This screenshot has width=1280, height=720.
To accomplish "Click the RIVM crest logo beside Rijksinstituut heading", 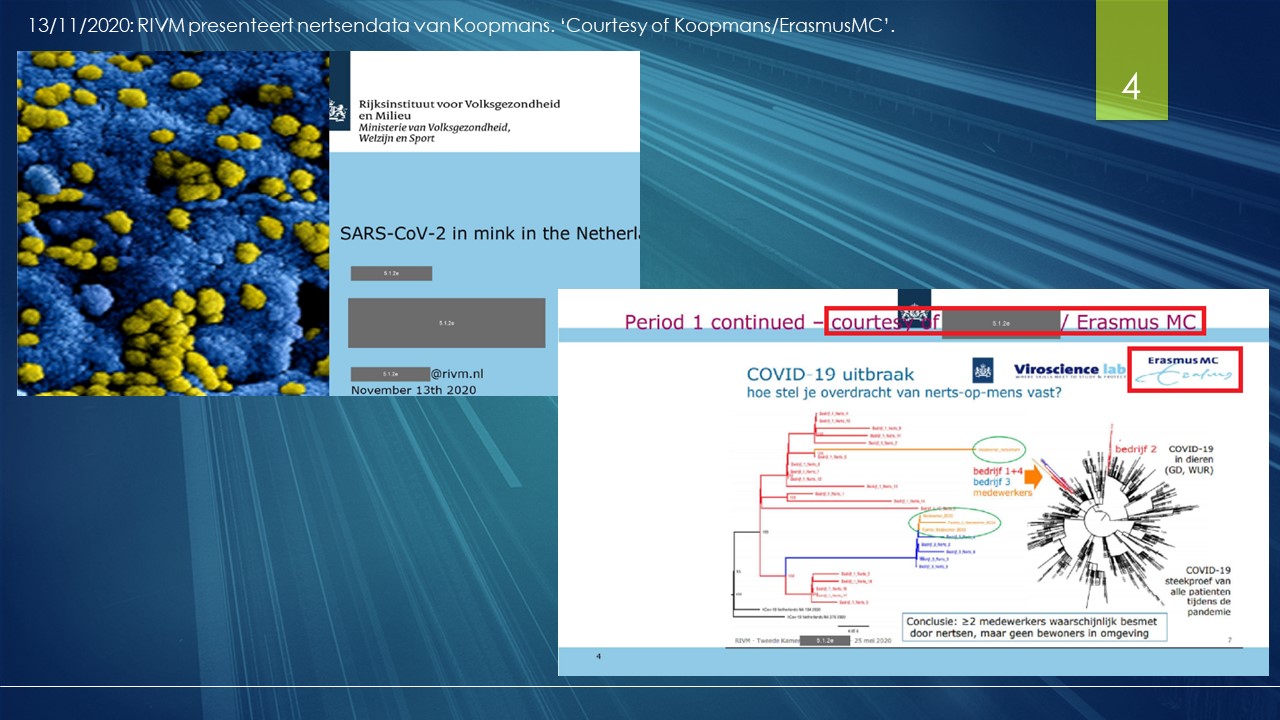I will point(339,111).
